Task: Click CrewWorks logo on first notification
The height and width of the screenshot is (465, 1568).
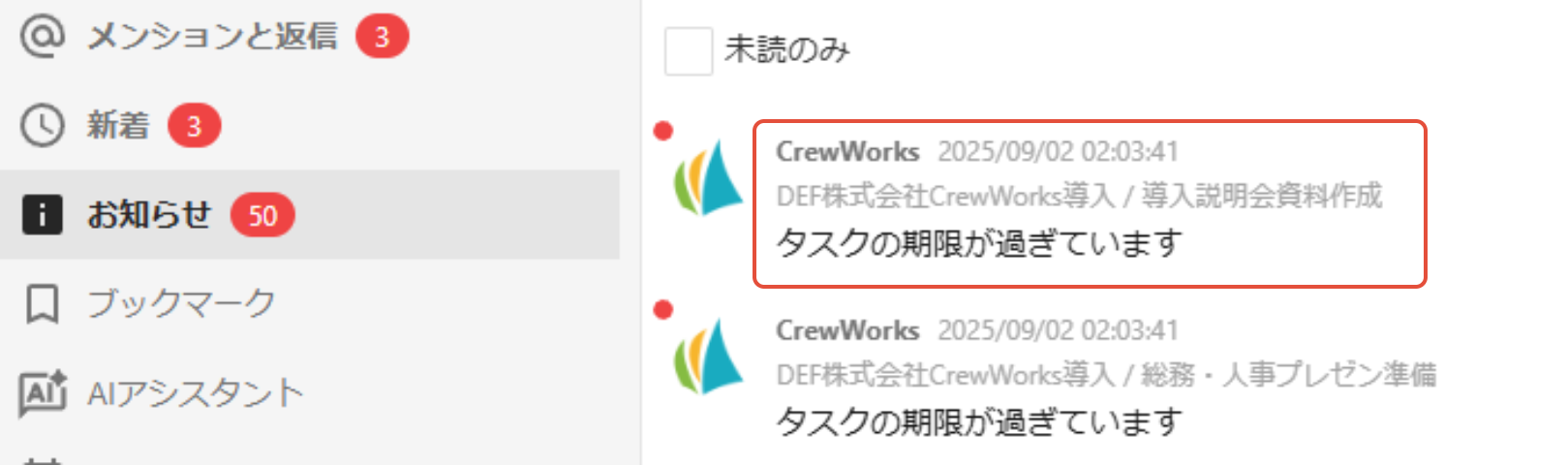Action: [x=708, y=177]
